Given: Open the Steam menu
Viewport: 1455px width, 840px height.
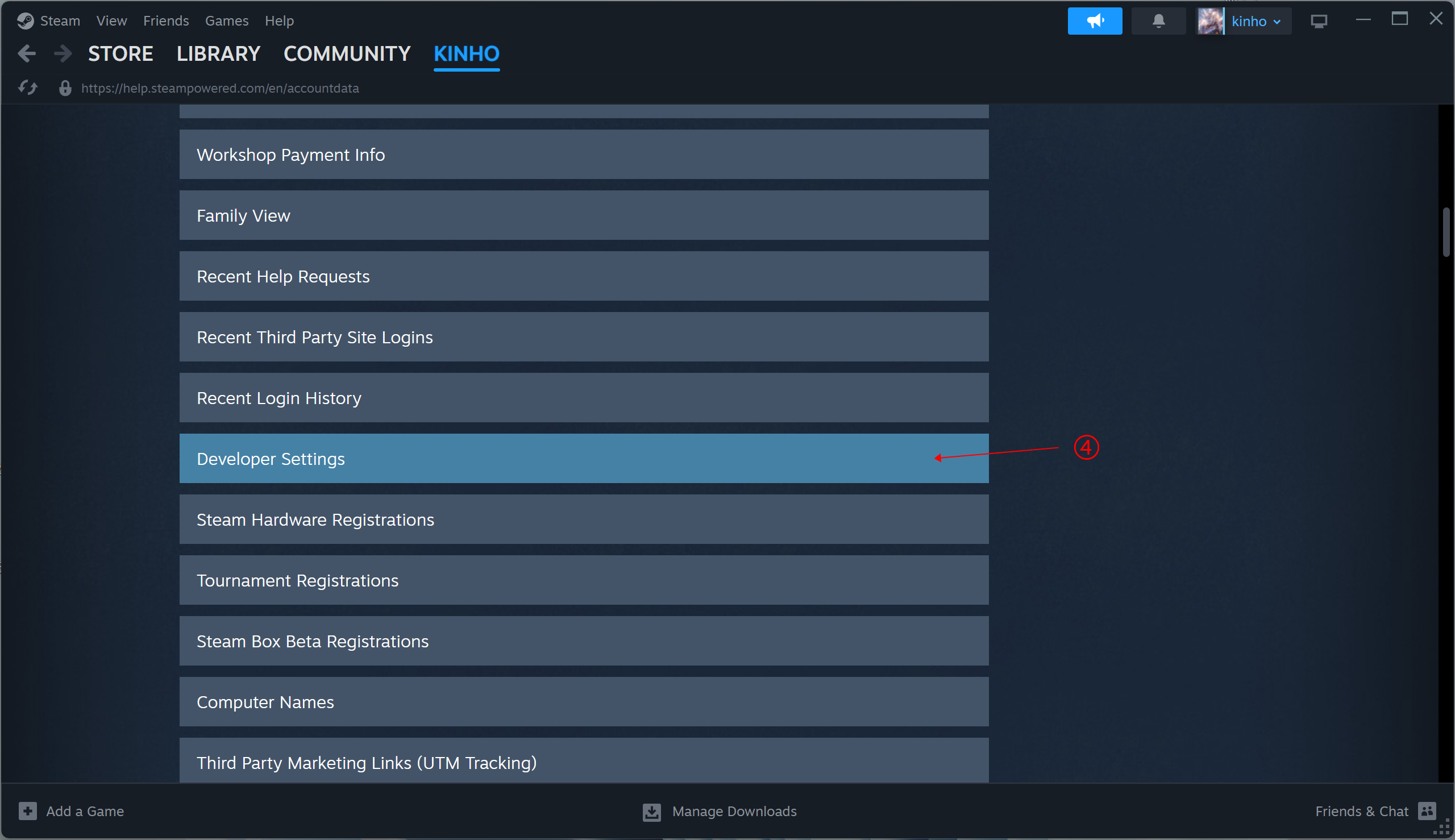Looking at the screenshot, I should click(x=60, y=21).
